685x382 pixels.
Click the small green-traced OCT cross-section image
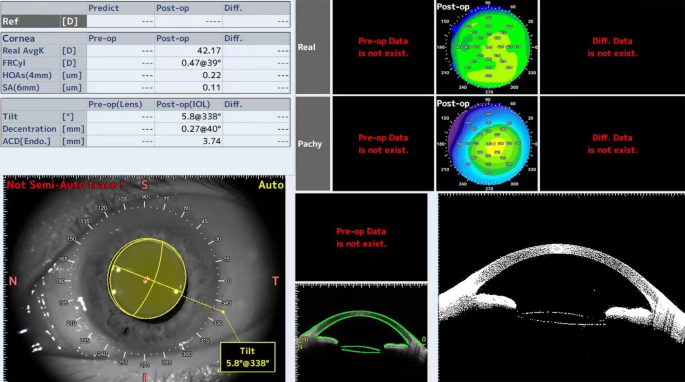(361, 333)
